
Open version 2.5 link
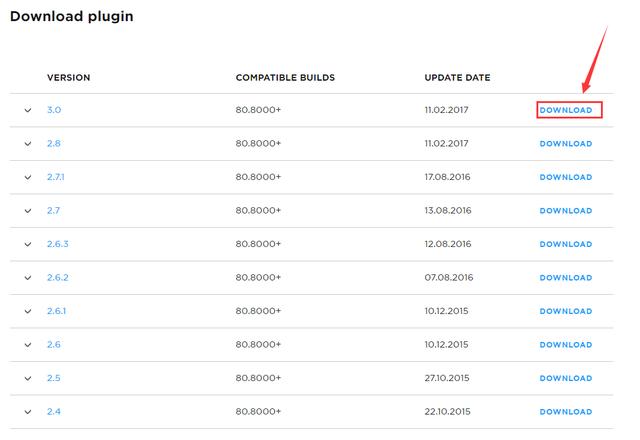53,378
